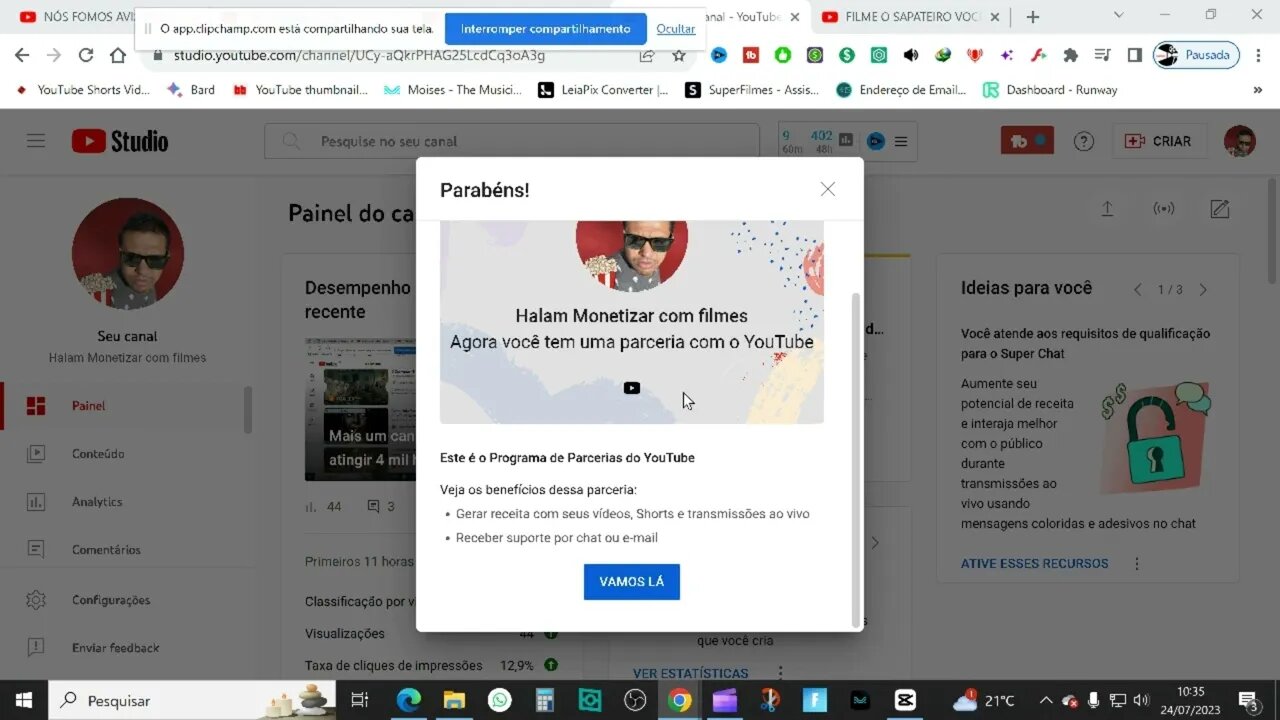Click the browser home icon
This screenshot has height=720, width=1280.
118,55
